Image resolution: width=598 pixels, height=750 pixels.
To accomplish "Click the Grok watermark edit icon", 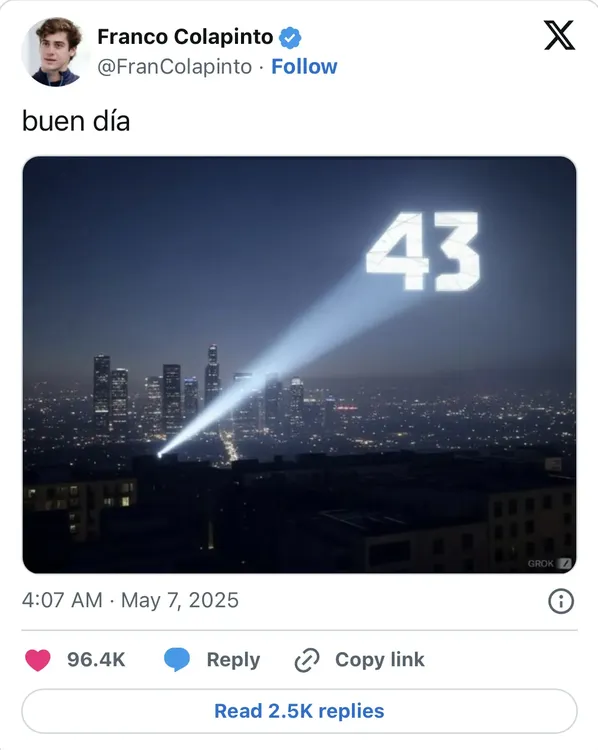I will 565,563.
